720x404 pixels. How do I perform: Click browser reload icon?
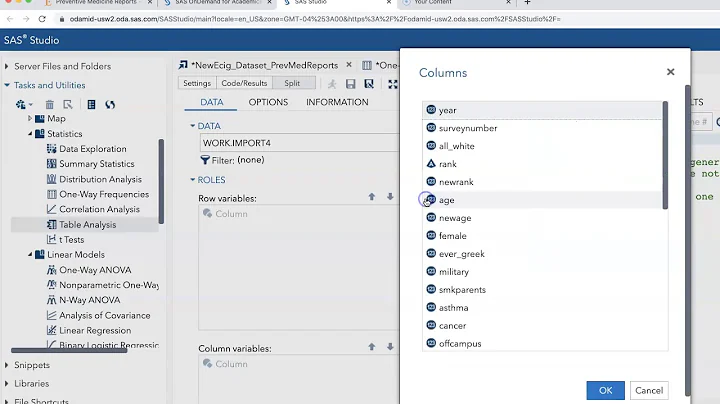click(x=42, y=19)
